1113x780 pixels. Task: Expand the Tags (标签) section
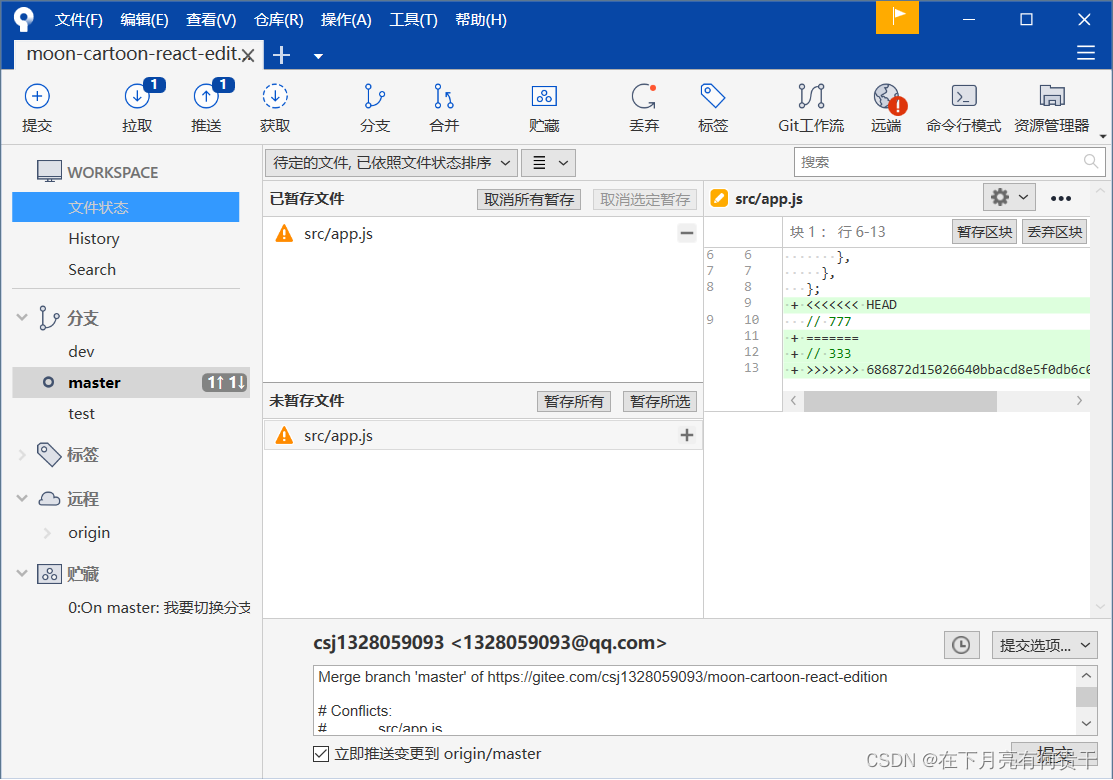[22, 455]
